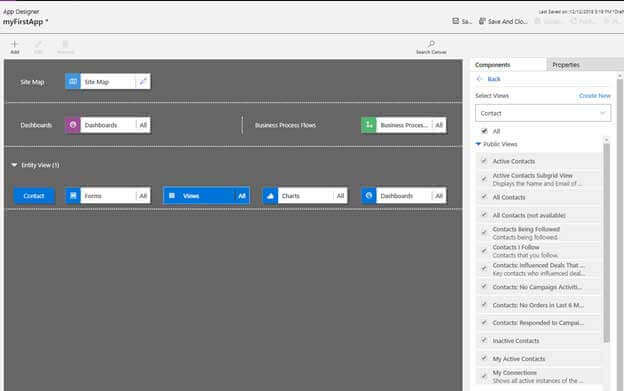Toggle All Contacts (not available) checkbox

point(484,214)
